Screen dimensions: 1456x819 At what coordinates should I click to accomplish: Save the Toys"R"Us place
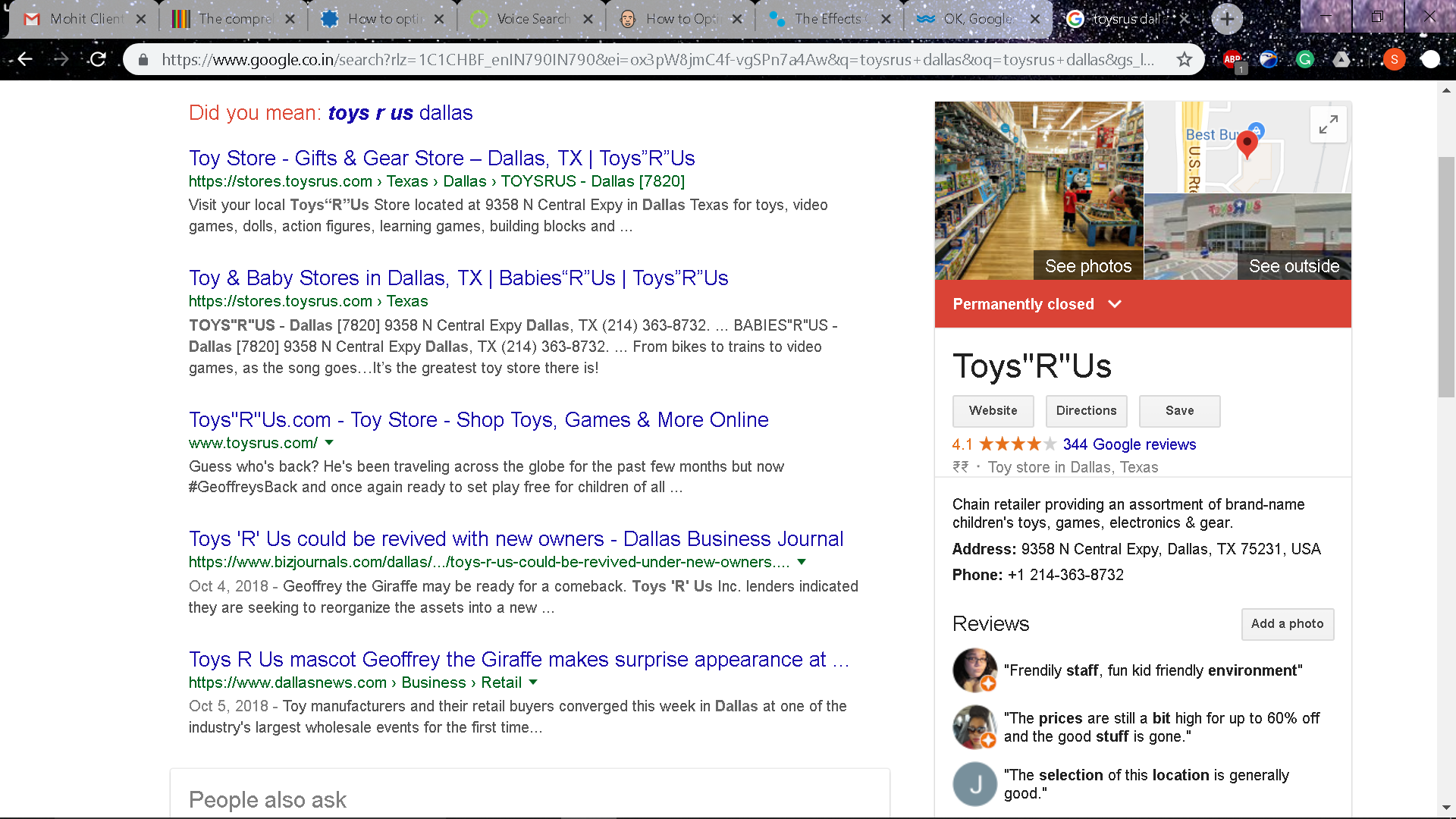click(x=1179, y=411)
